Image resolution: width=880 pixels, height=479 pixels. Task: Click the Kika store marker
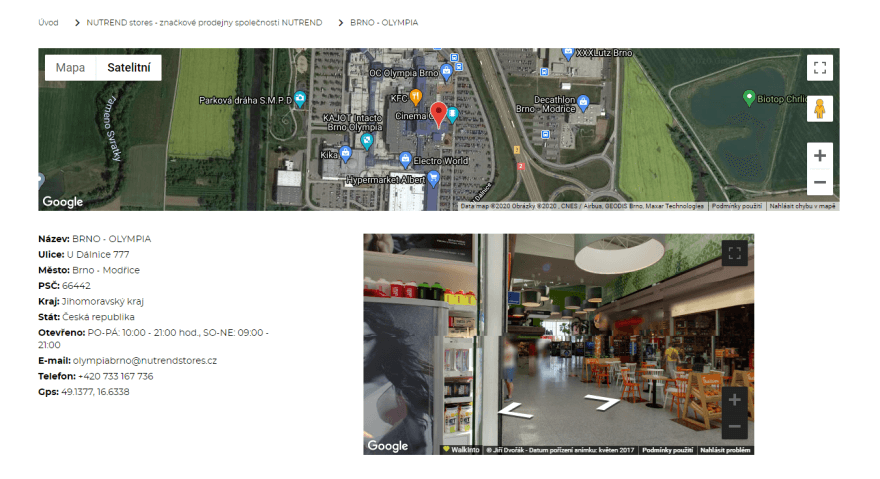[346, 154]
